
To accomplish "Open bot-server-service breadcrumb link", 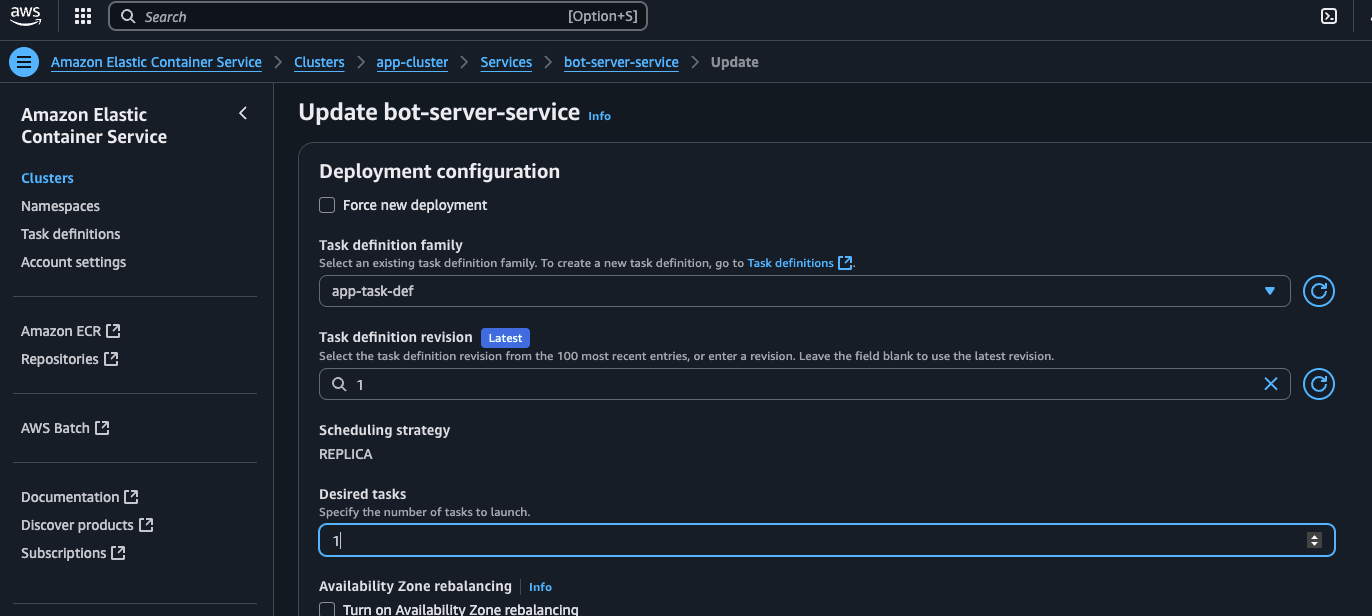I will [621, 62].
